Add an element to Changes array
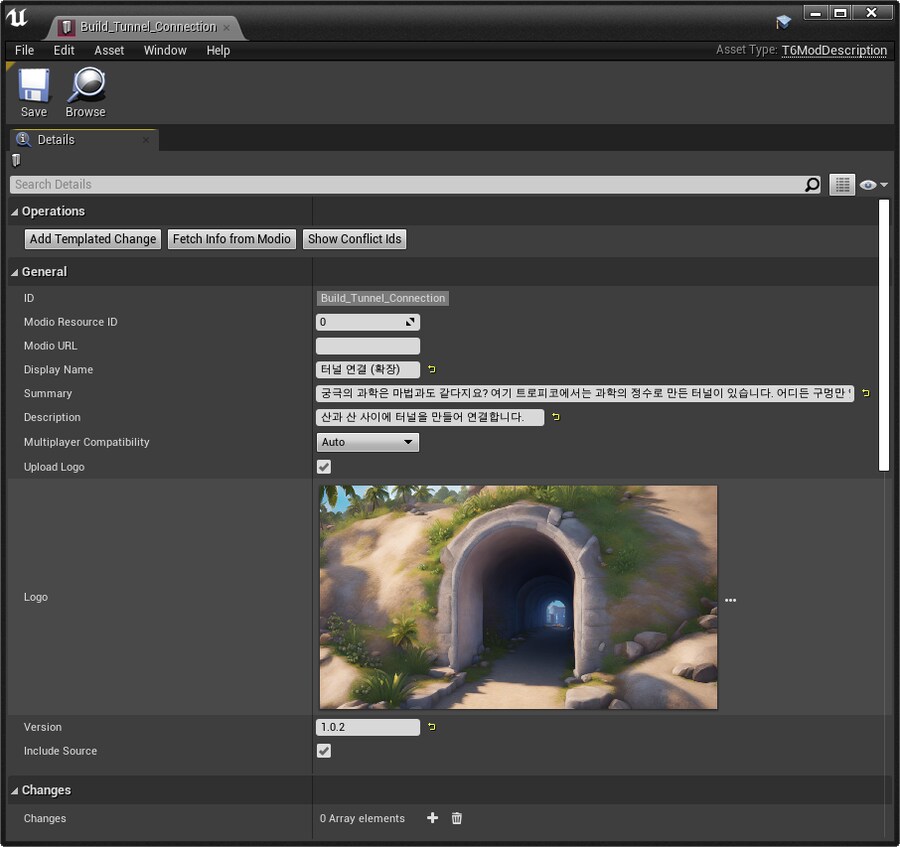Viewport: 900px width, 847px height. (x=433, y=818)
